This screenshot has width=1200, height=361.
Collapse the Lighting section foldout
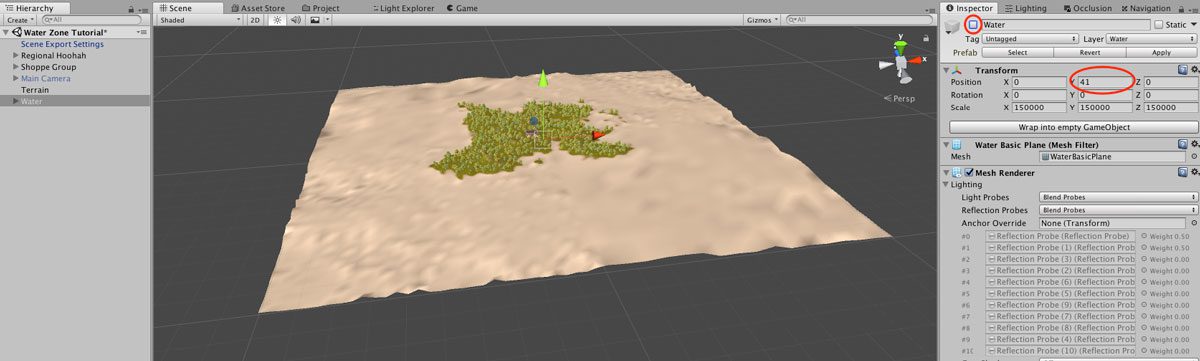pyautogui.click(x=946, y=185)
